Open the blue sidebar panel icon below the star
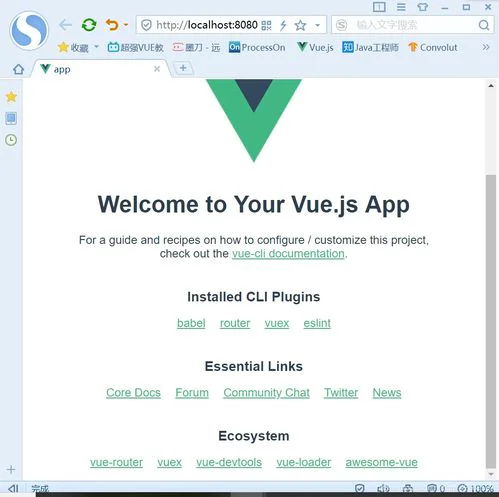Viewport: 499px width, 497px height. click(11, 119)
